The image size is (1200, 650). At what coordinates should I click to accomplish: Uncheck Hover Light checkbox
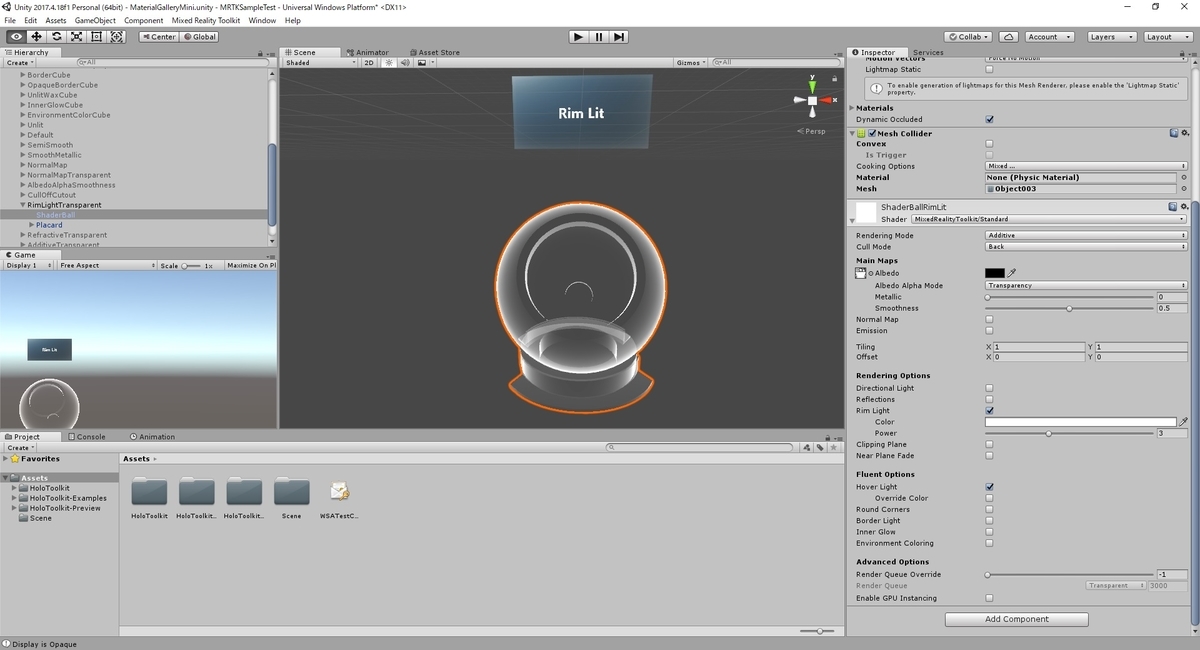tap(990, 487)
